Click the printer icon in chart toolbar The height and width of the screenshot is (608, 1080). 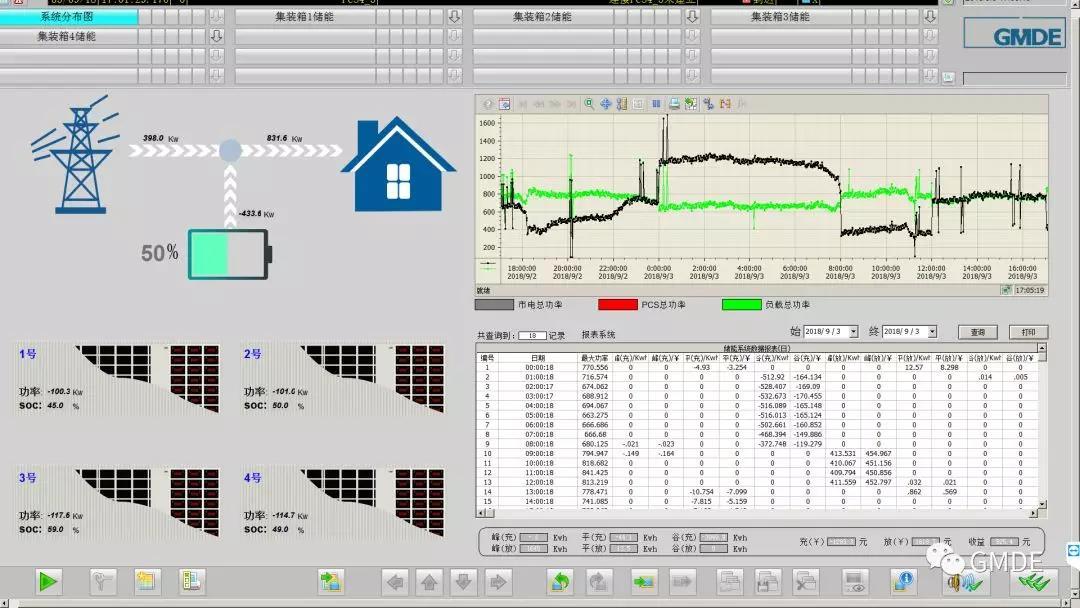(675, 104)
